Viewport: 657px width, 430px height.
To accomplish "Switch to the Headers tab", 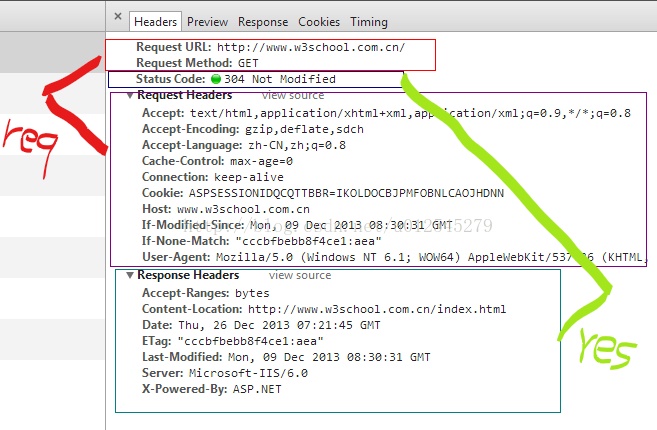I will 155,21.
